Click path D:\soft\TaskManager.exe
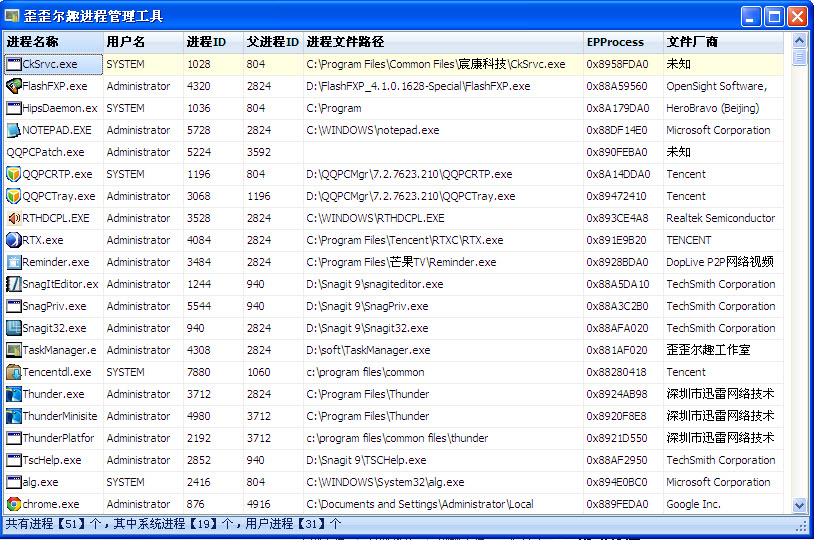 (368, 350)
